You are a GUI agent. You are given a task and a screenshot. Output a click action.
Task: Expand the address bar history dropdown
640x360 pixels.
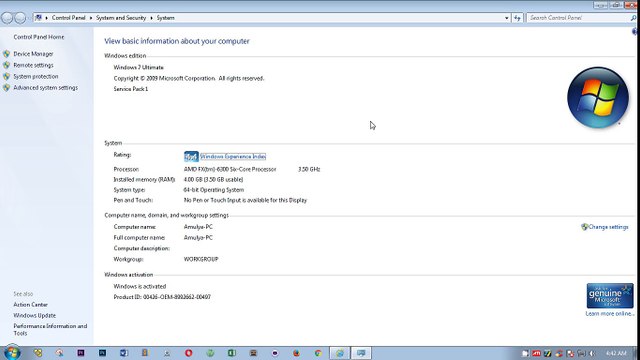[507, 18]
